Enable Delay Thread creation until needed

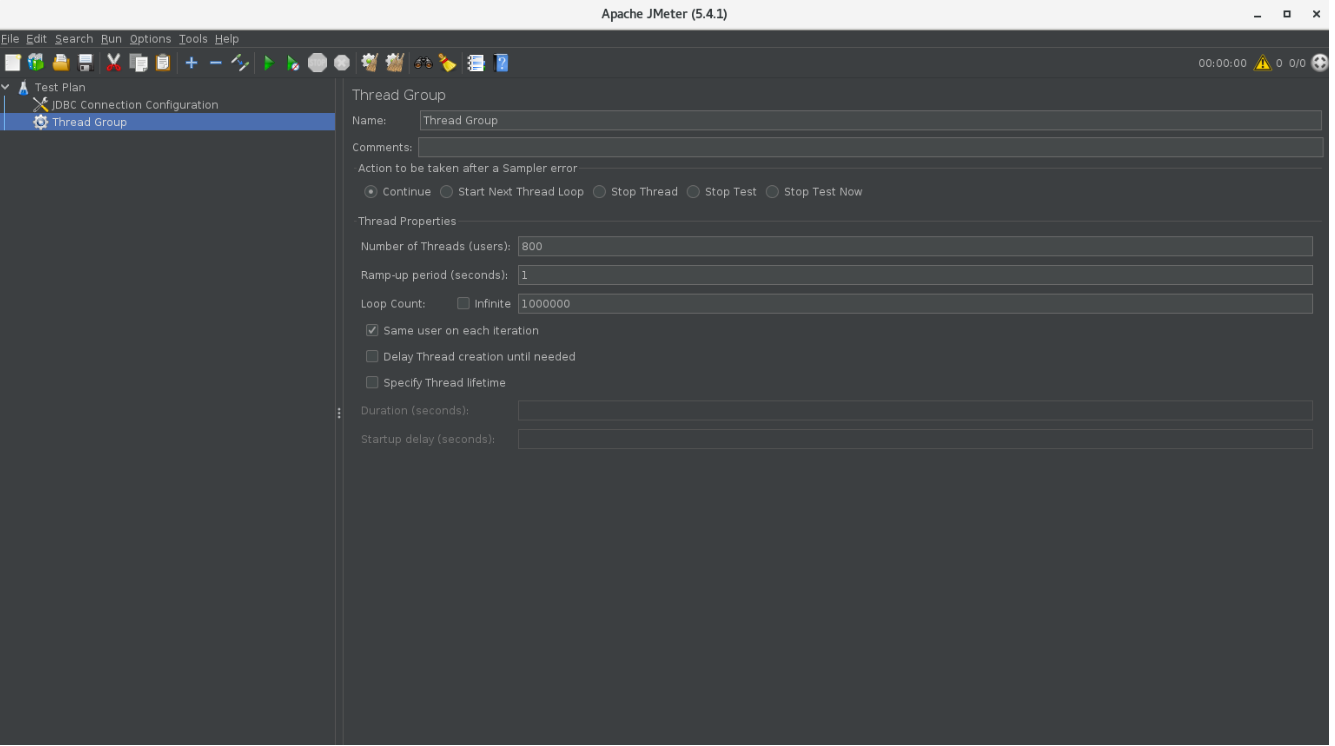(x=372, y=357)
